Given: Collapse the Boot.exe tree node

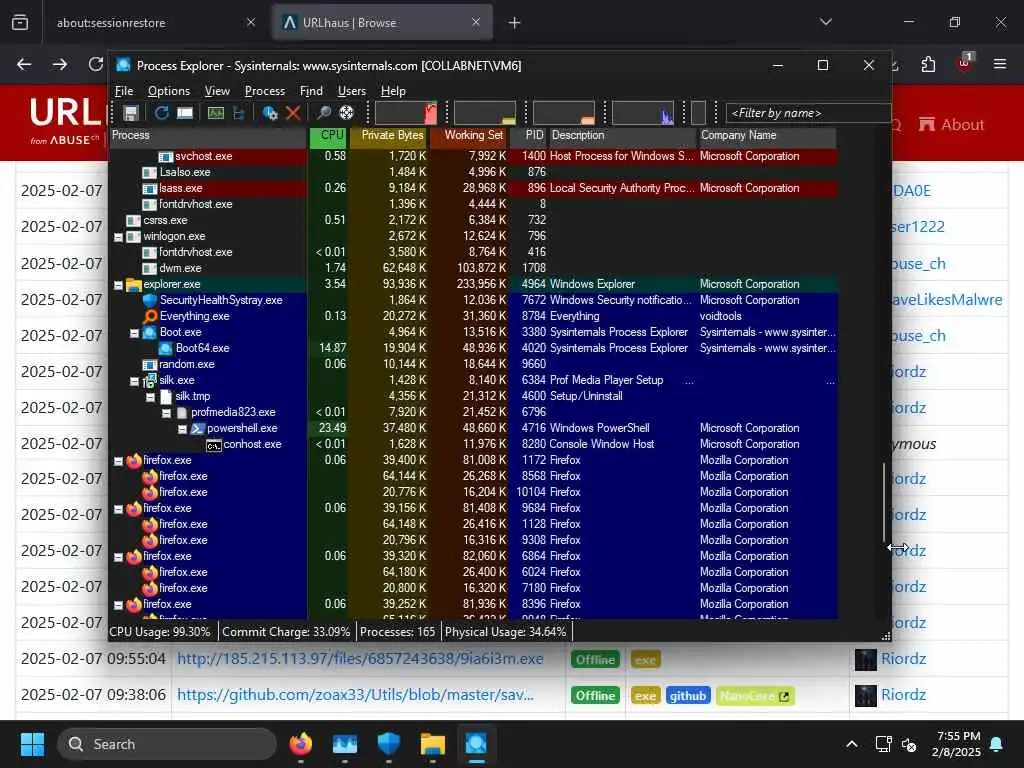Looking at the screenshot, I should tap(135, 333).
